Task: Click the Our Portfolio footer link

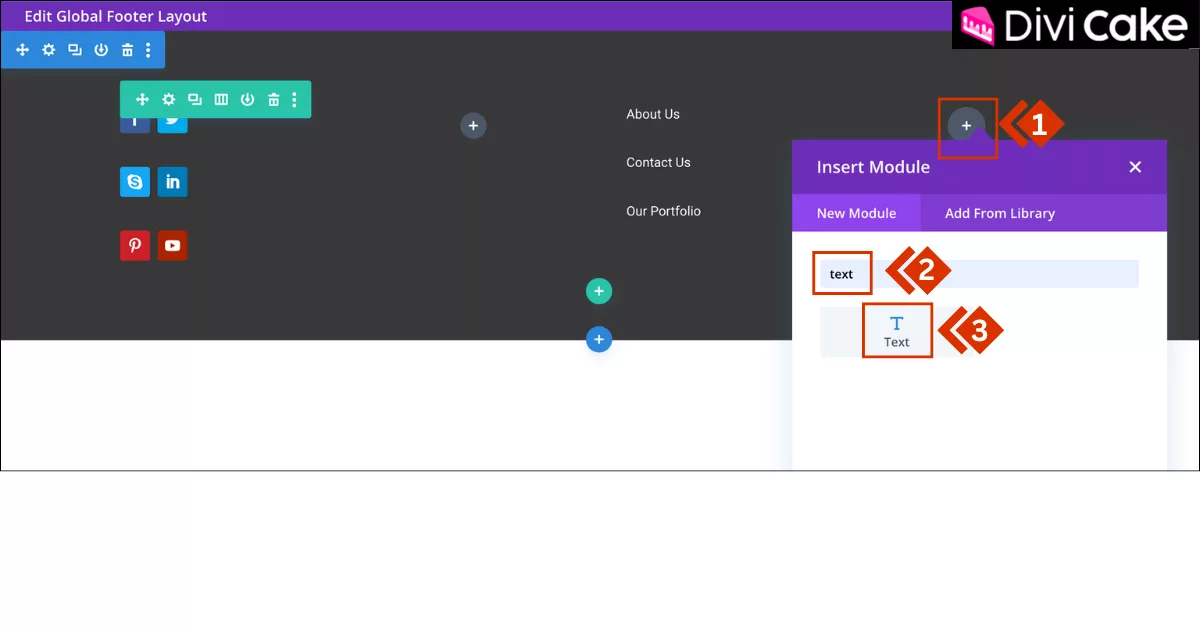Action: [x=663, y=211]
